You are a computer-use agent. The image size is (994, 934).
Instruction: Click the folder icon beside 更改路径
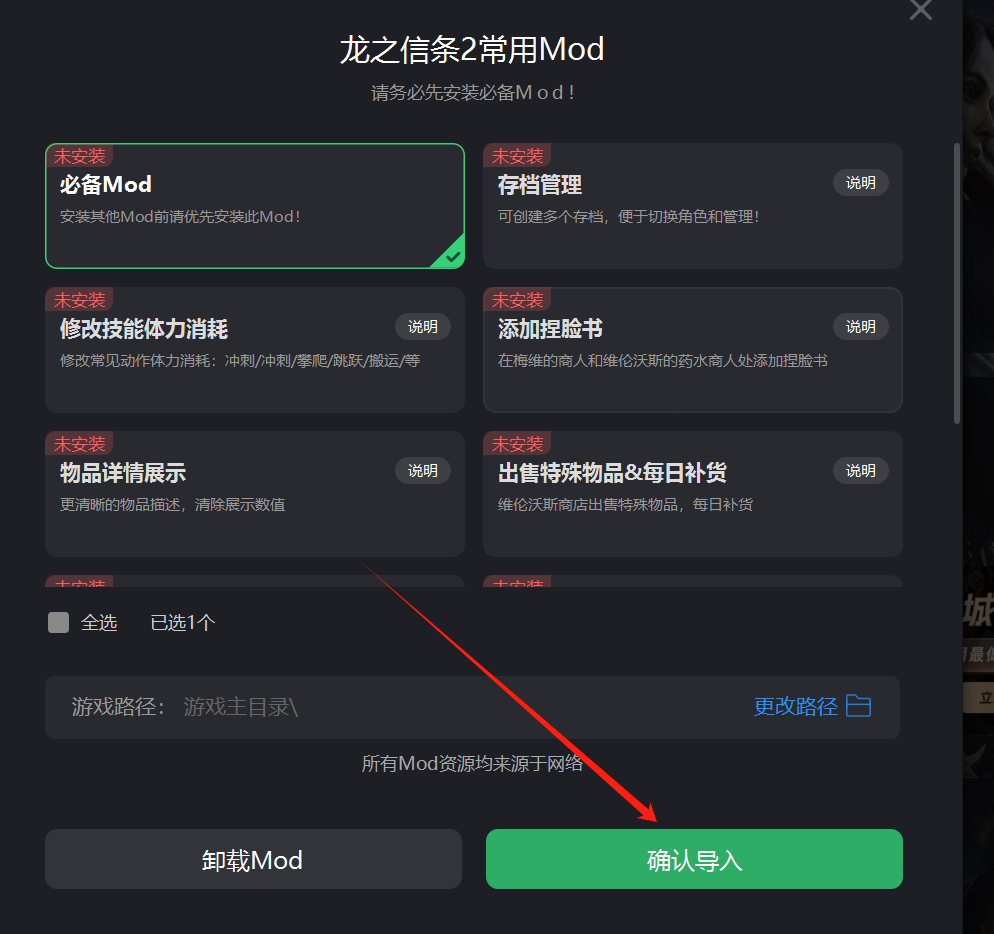click(x=858, y=706)
